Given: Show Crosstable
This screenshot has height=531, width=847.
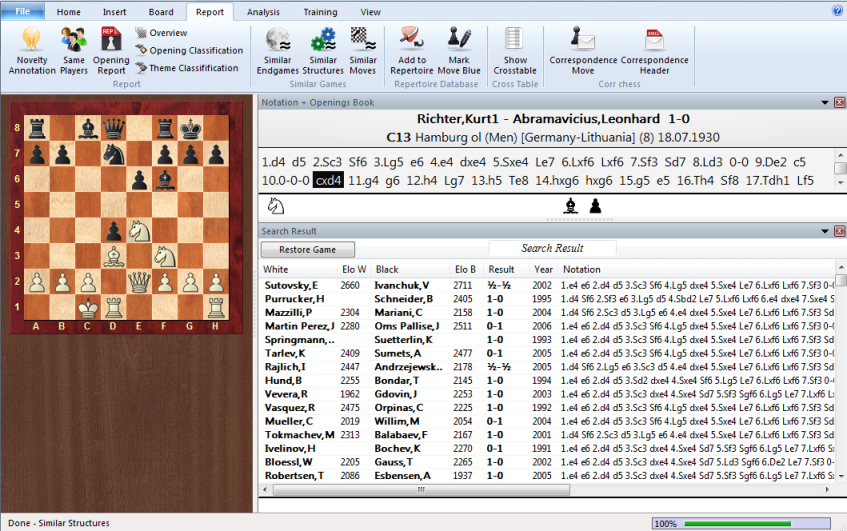Looking at the screenshot, I should tap(515, 50).
